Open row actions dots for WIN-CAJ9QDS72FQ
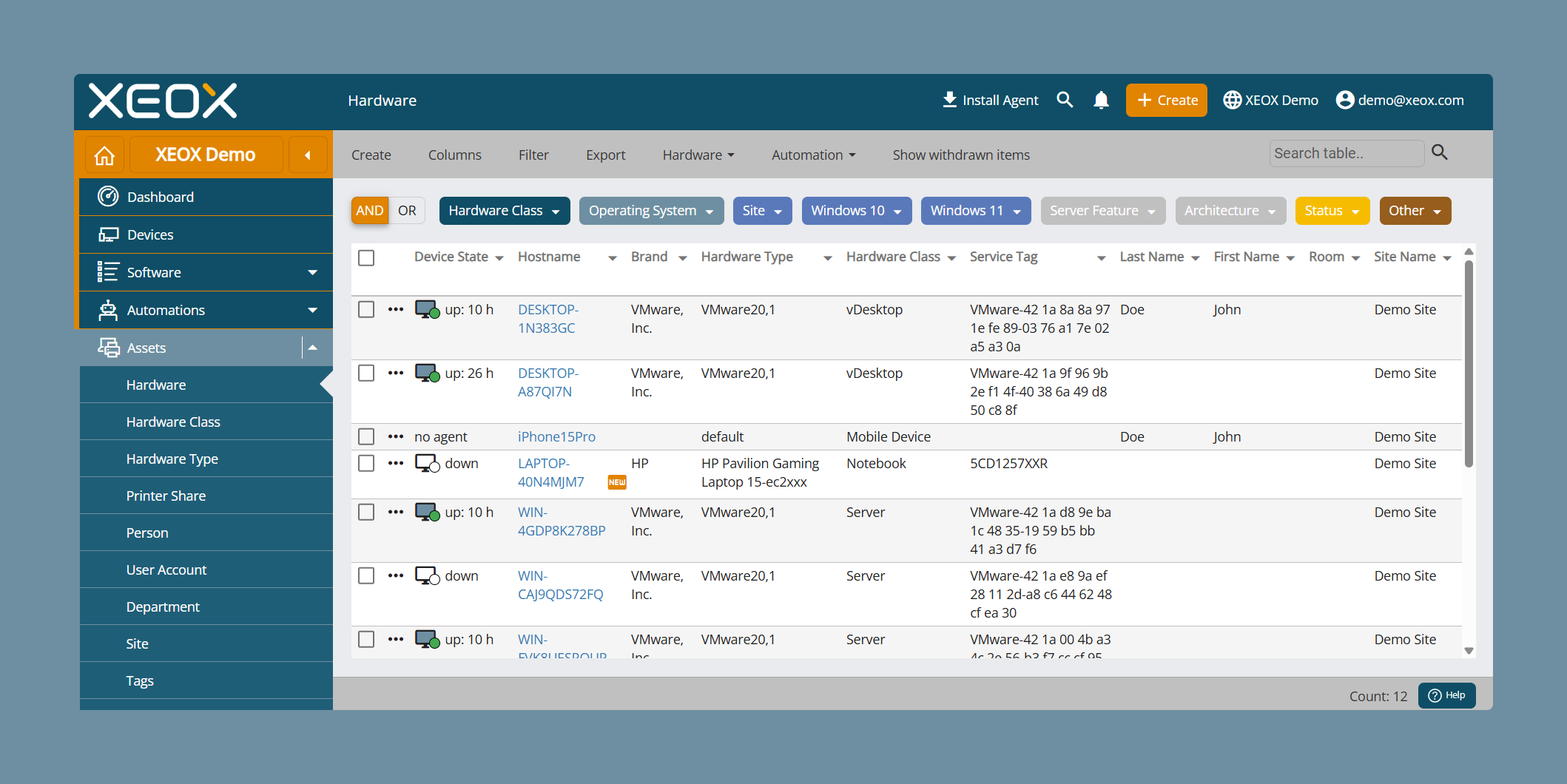Viewport: 1567px width, 784px height. [x=396, y=575]
